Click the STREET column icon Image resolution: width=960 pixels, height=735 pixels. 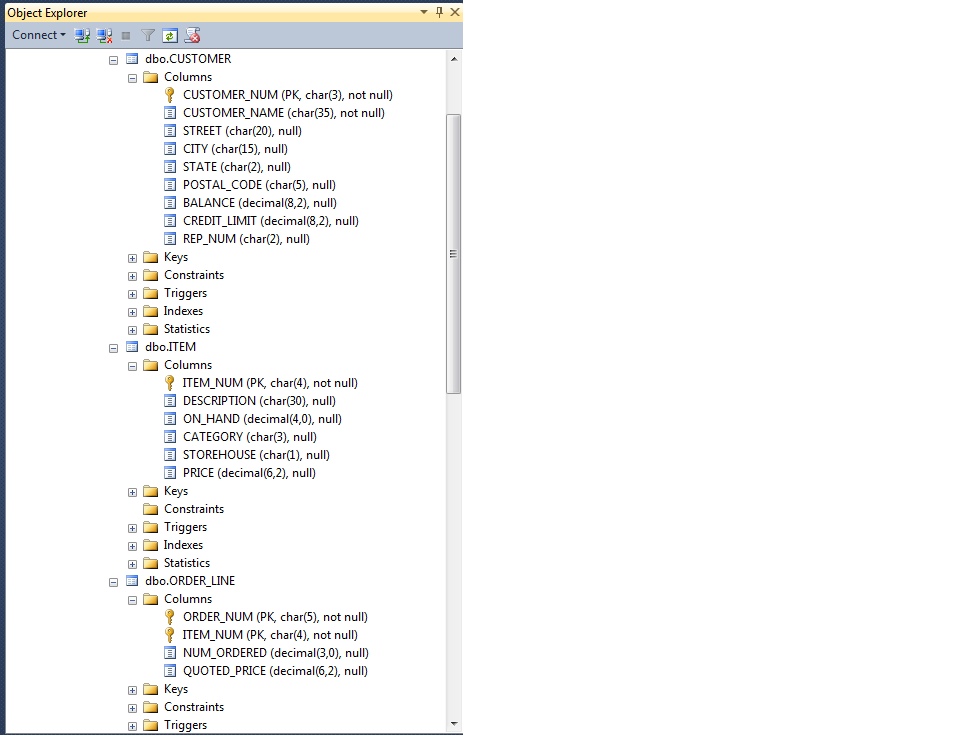tap(170, 130)
